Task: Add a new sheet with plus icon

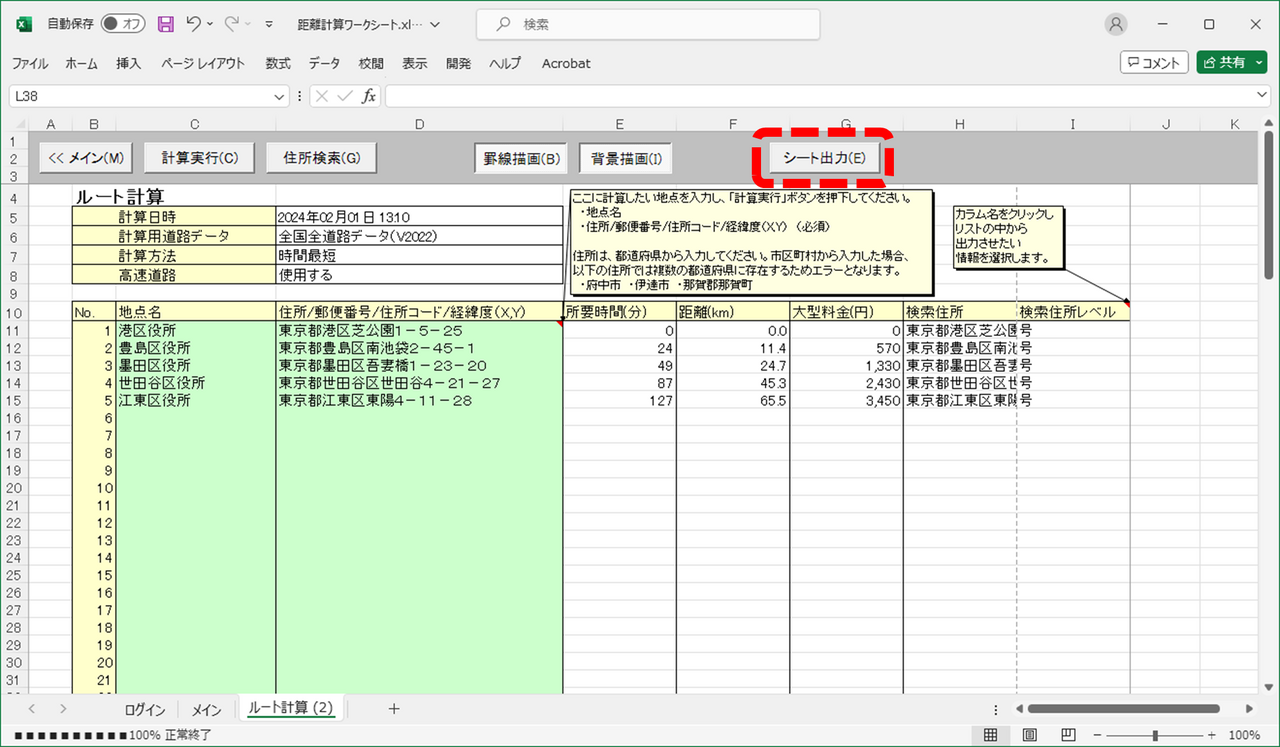Action: pos(394,708)
